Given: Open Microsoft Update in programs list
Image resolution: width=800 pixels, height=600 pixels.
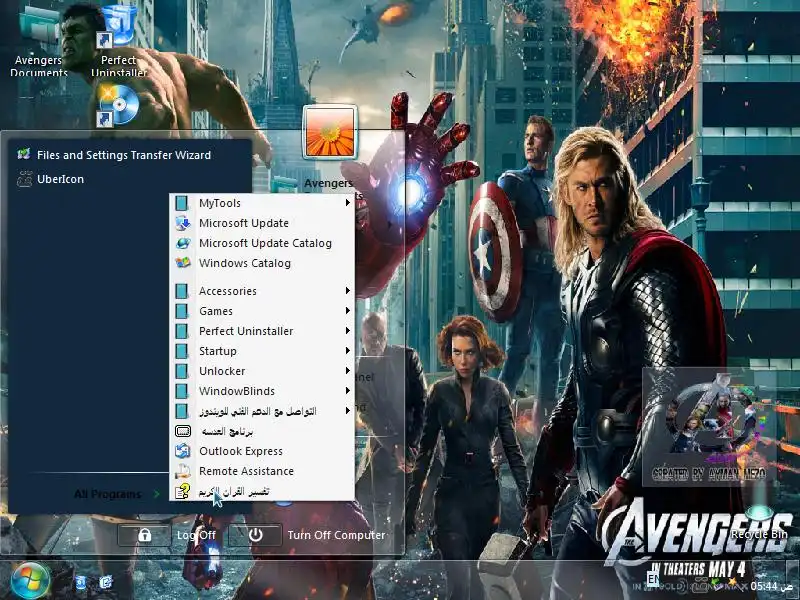Looking at the screenshot, I should [262, 223].
